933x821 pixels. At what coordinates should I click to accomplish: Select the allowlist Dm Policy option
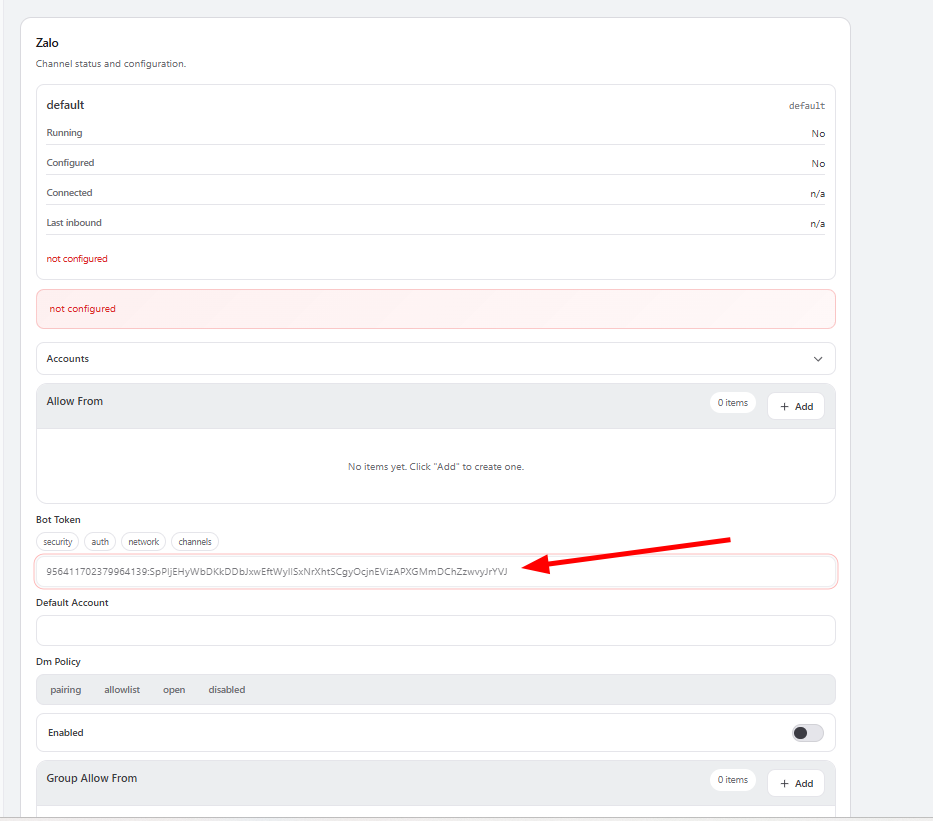[122, 690]
